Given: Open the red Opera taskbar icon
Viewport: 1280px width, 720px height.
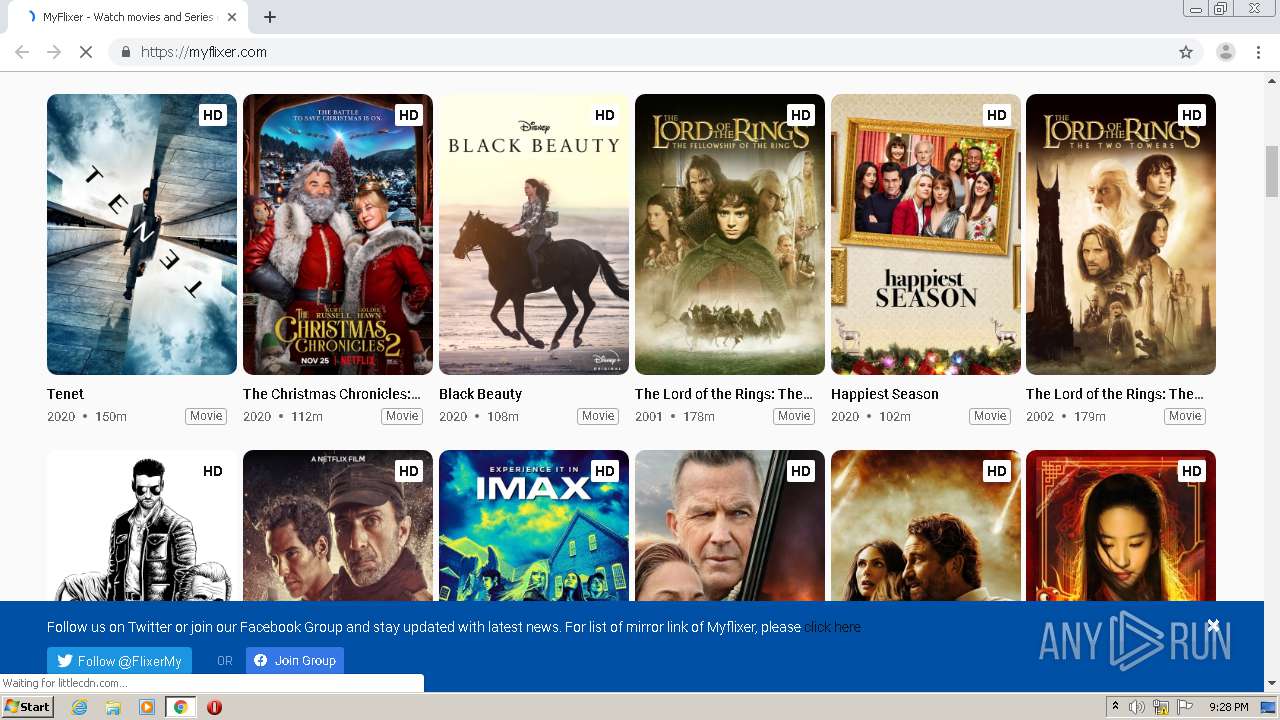Looking at the screenshot, I should click(214, 707).
